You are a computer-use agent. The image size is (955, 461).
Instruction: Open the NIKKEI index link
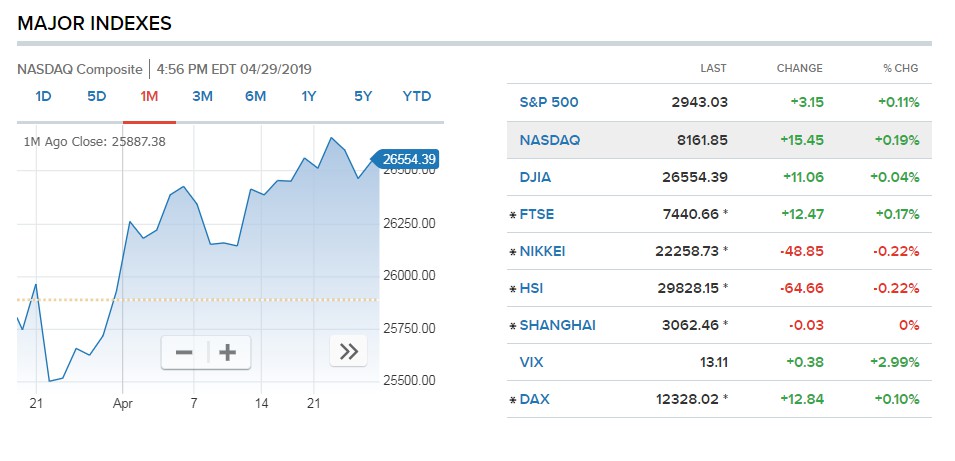pyautogui.click(x=542, y=251)
